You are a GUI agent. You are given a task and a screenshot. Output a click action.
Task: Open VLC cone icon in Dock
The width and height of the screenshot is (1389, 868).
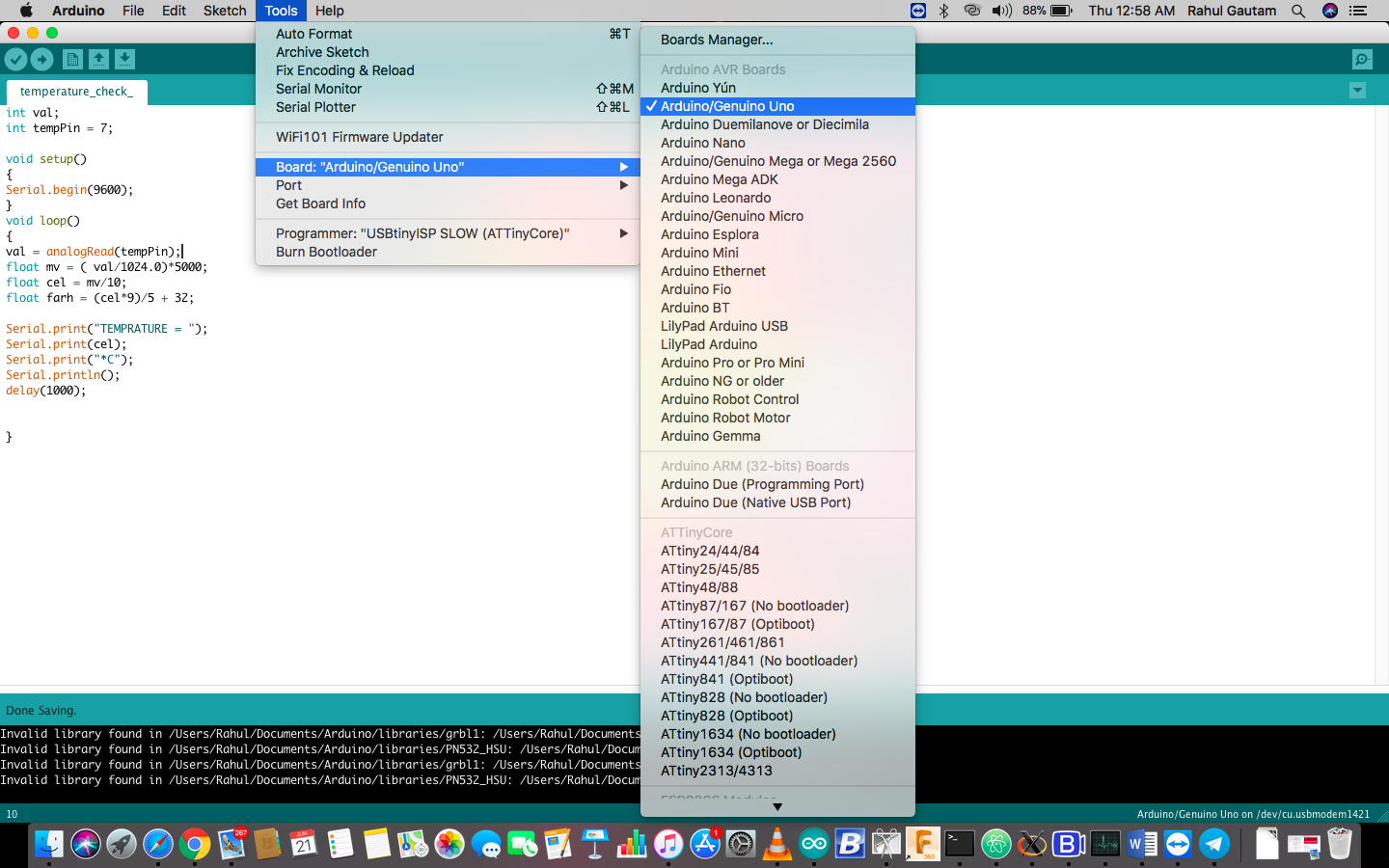tap(777, 844)
